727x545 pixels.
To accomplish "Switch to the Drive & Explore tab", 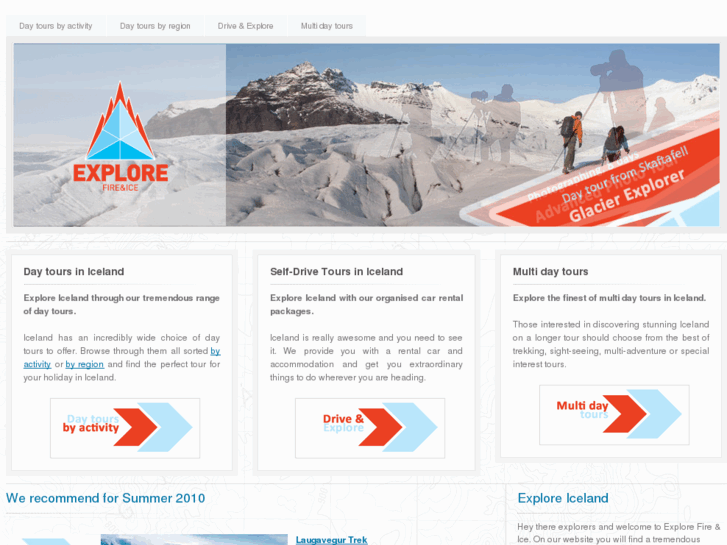I will coord(245,26).
